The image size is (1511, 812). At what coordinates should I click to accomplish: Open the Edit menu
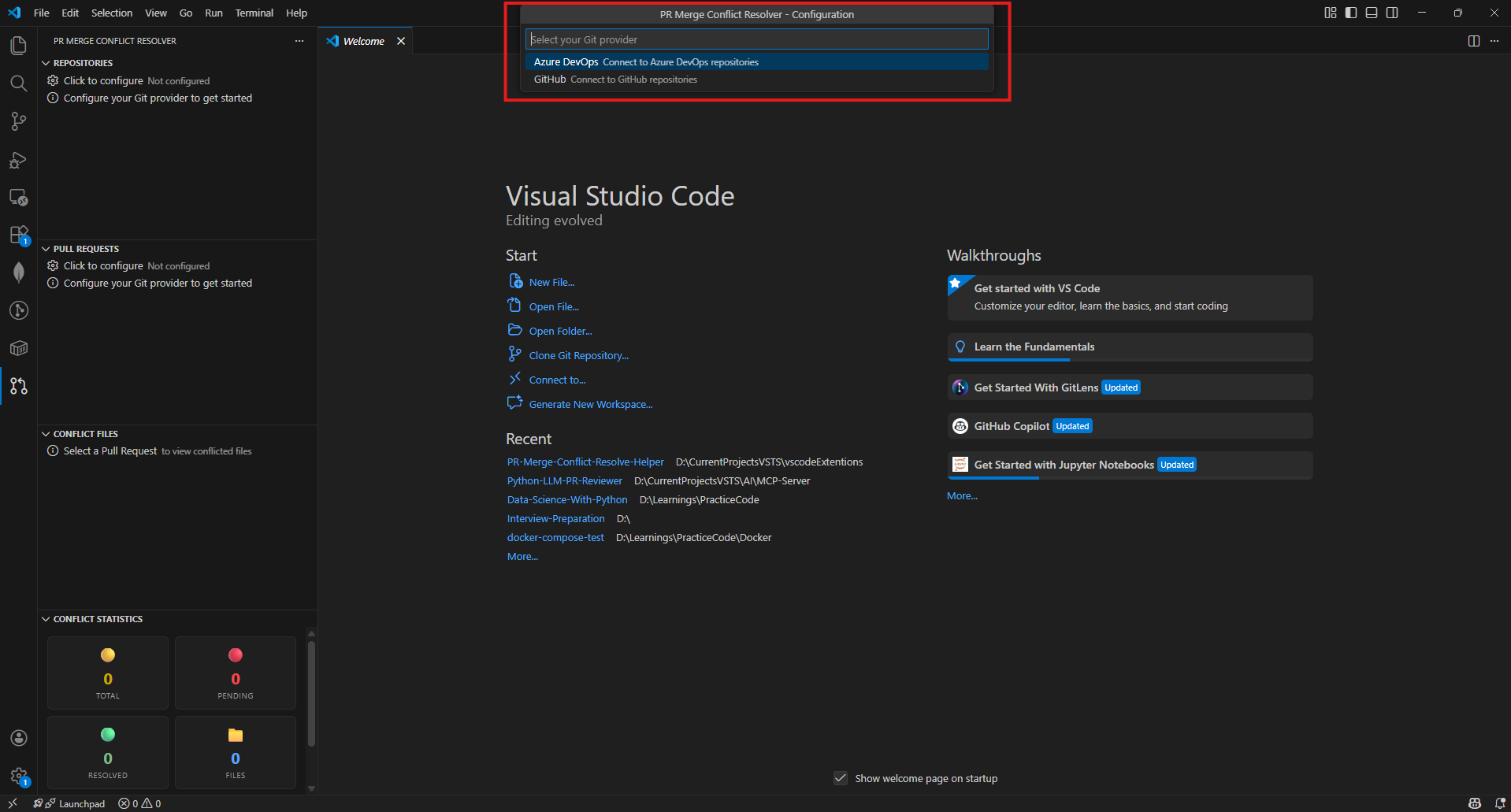tap(70, 13)
